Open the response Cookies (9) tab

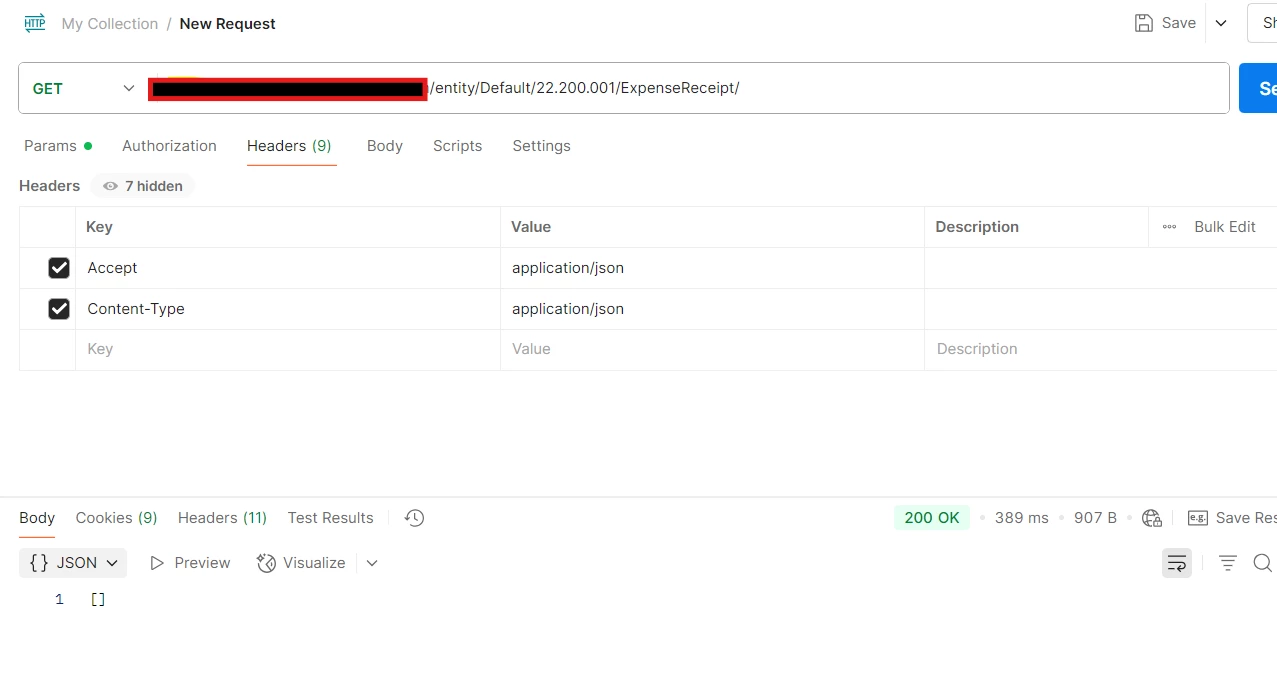coord(116,518)
